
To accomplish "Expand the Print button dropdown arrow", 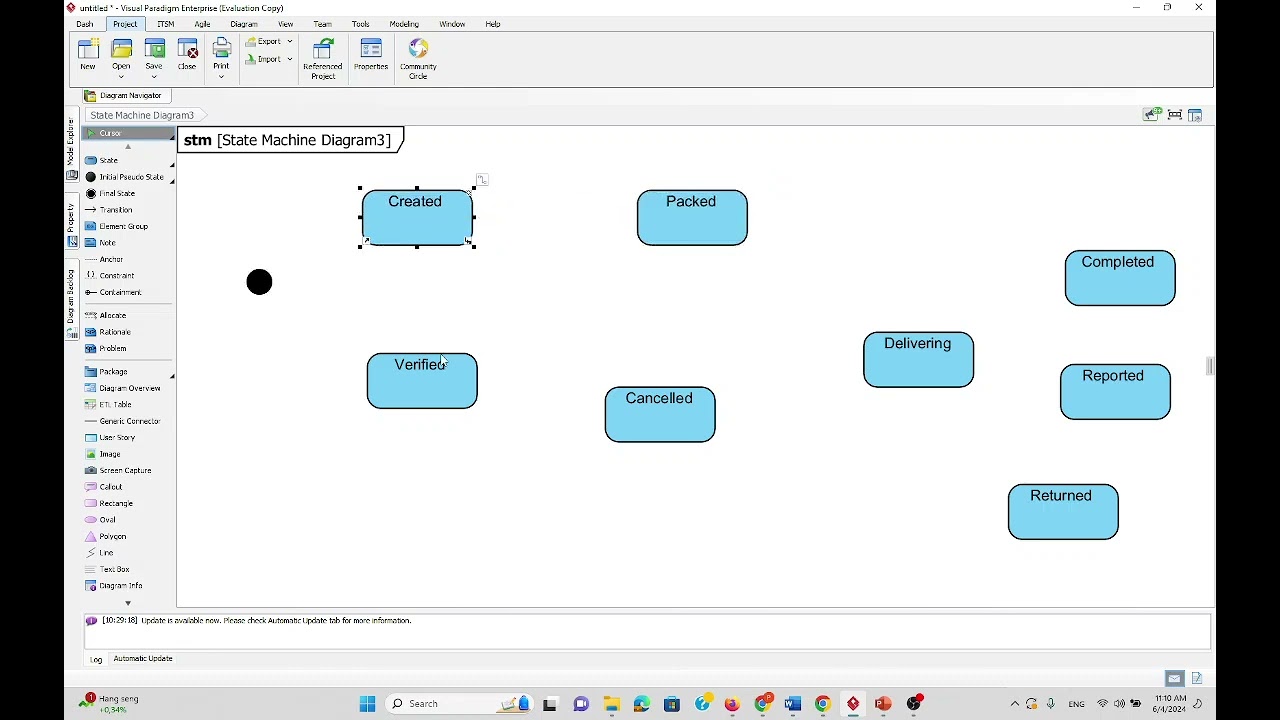I will (x=221, y=76).
